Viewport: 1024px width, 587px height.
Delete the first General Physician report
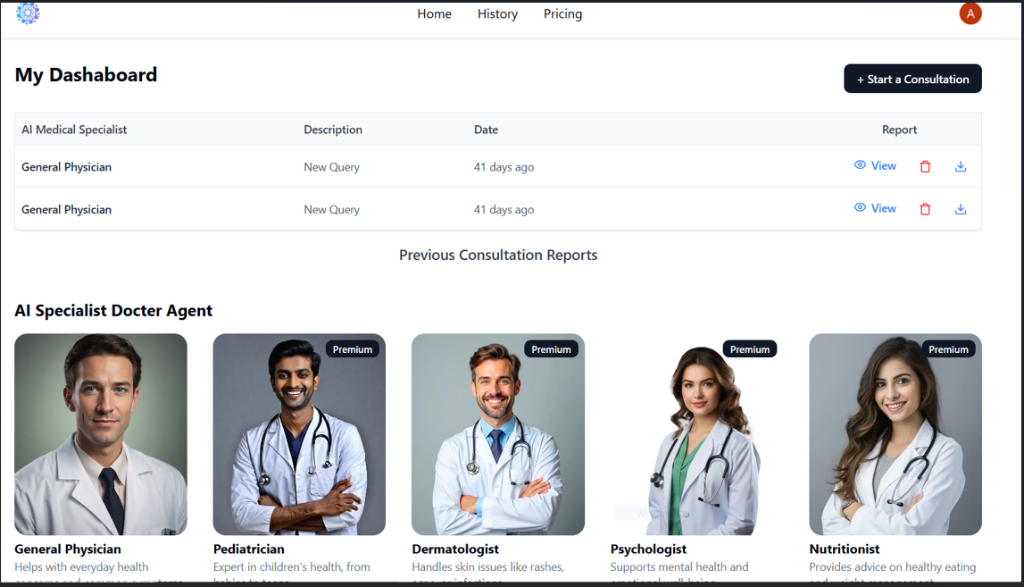925,167
